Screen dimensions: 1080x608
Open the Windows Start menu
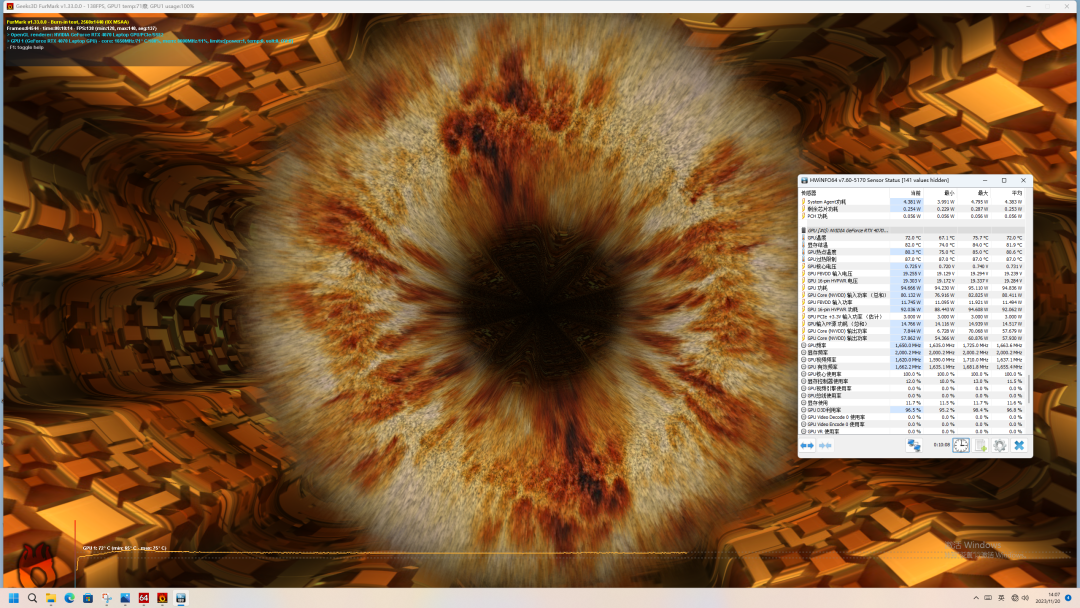pos(14,598)
